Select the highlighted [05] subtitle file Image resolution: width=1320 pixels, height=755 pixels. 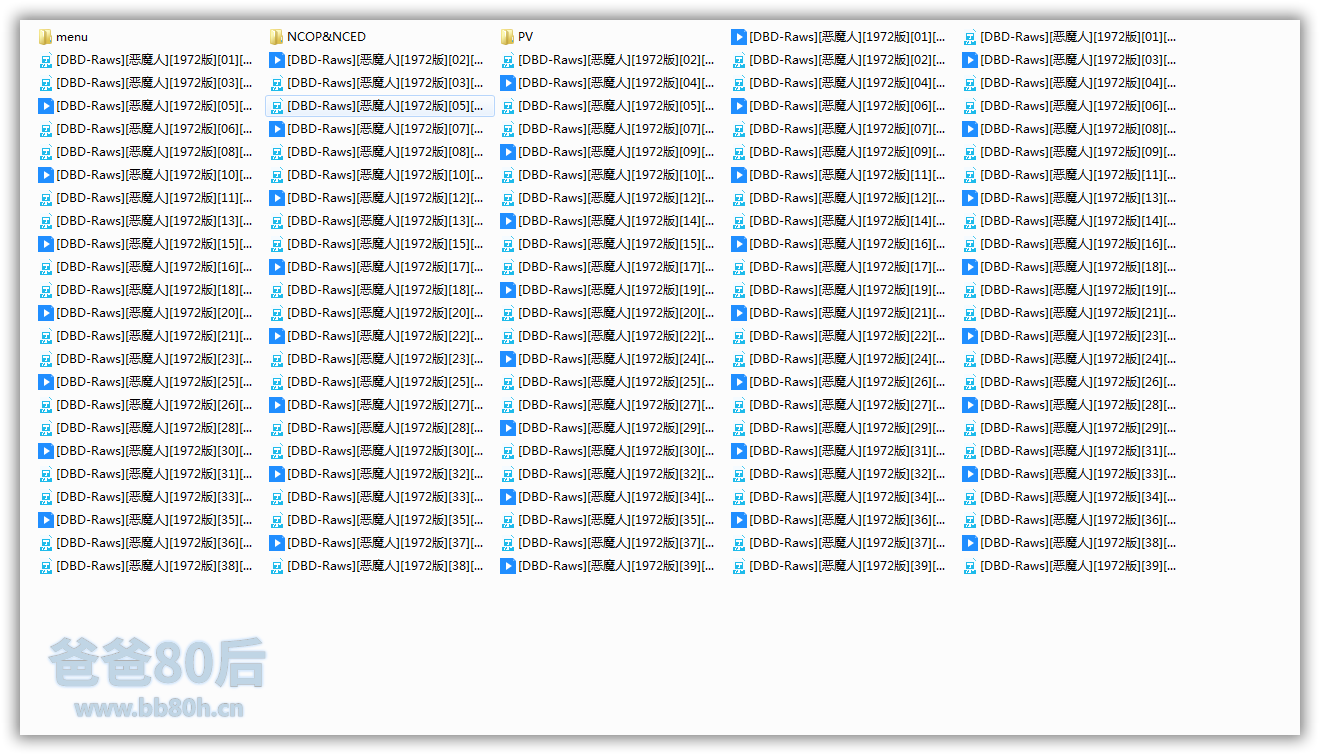(379, 106)
